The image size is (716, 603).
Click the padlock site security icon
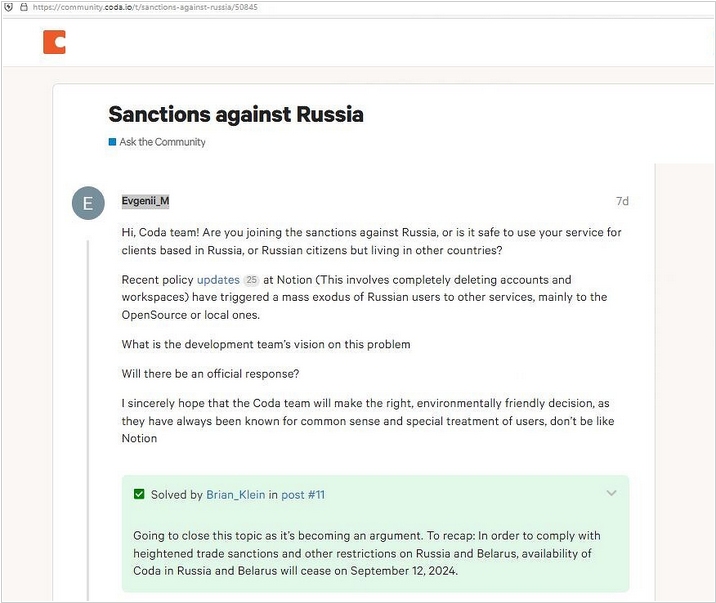click(24, 7)
